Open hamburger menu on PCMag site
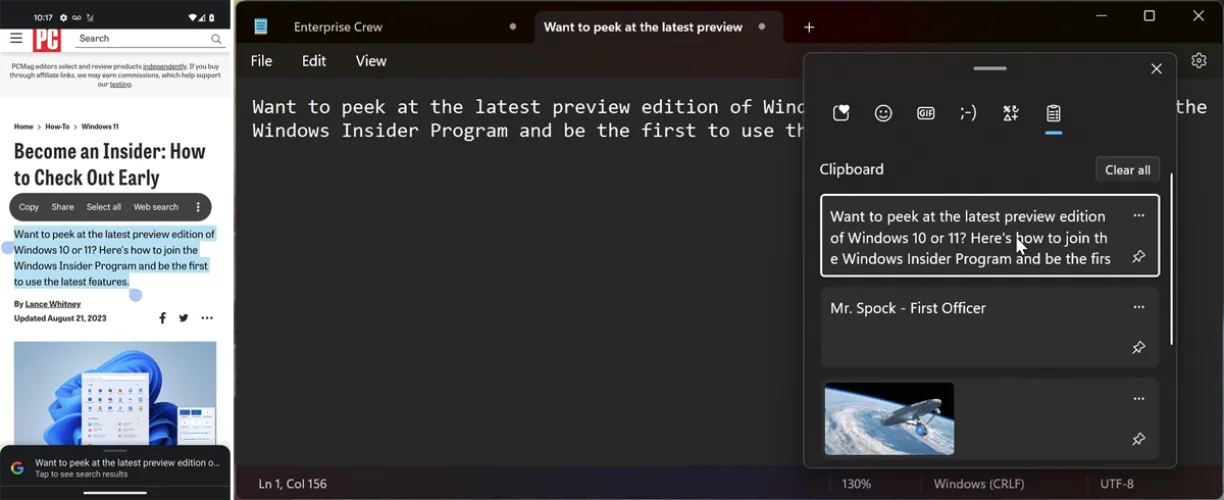This screenshot has width=1224, height=500. [x=16, y=39]
